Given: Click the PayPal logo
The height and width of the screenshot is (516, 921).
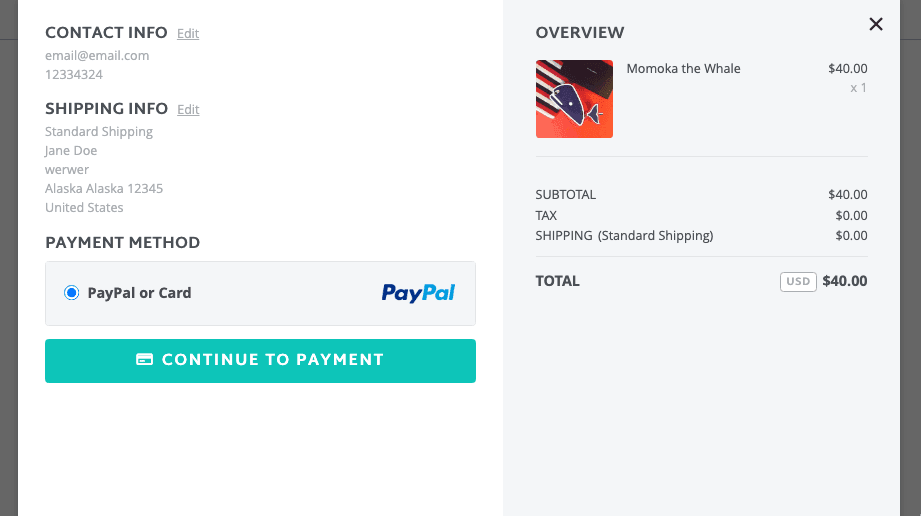Looking at the screenshot, I should [418, 293].
